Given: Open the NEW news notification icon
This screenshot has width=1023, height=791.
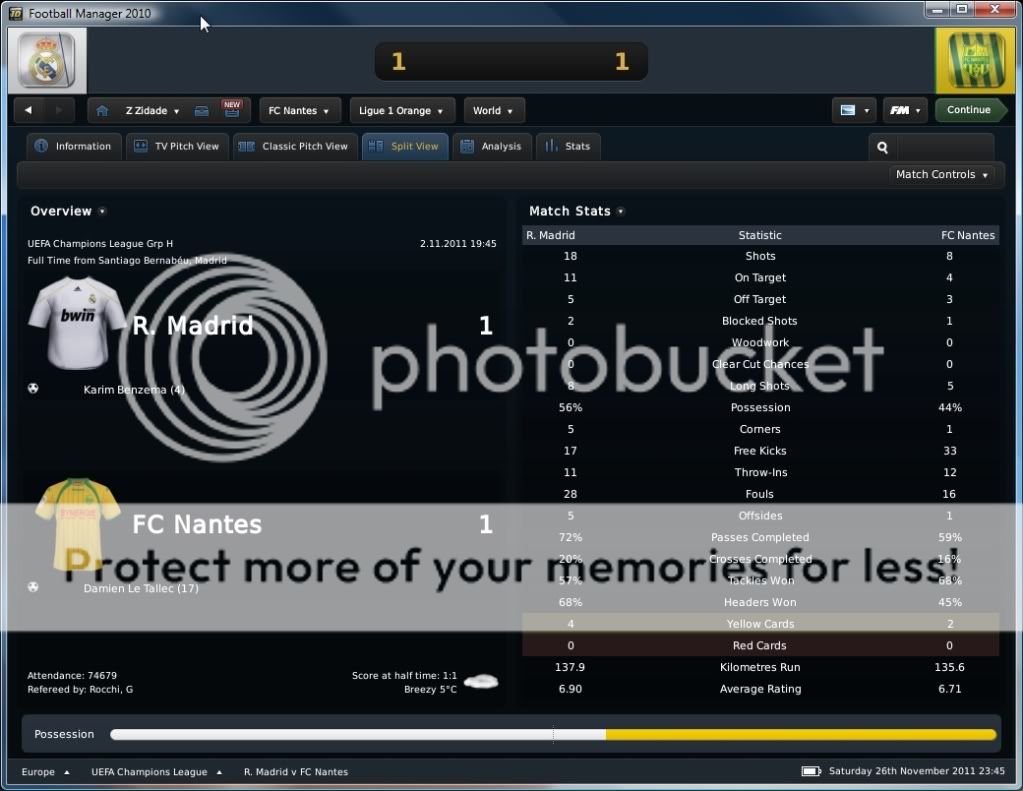Looking at the screenshot, I should [232, 109].
